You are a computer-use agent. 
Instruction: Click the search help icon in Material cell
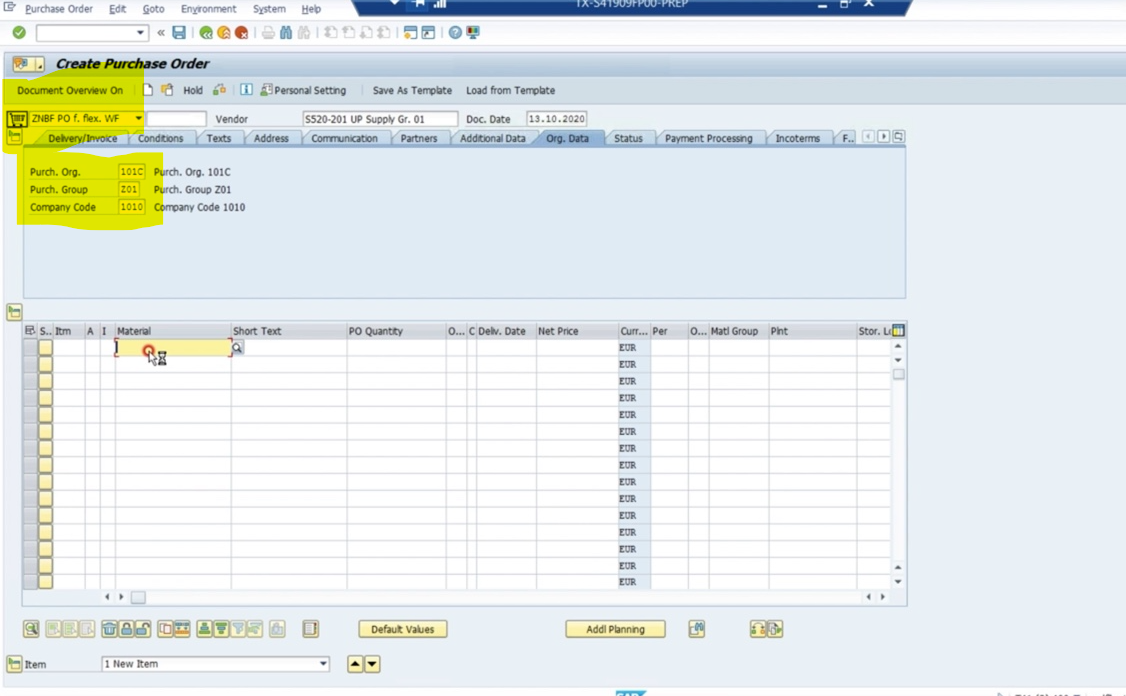click(x=237, y=348)
